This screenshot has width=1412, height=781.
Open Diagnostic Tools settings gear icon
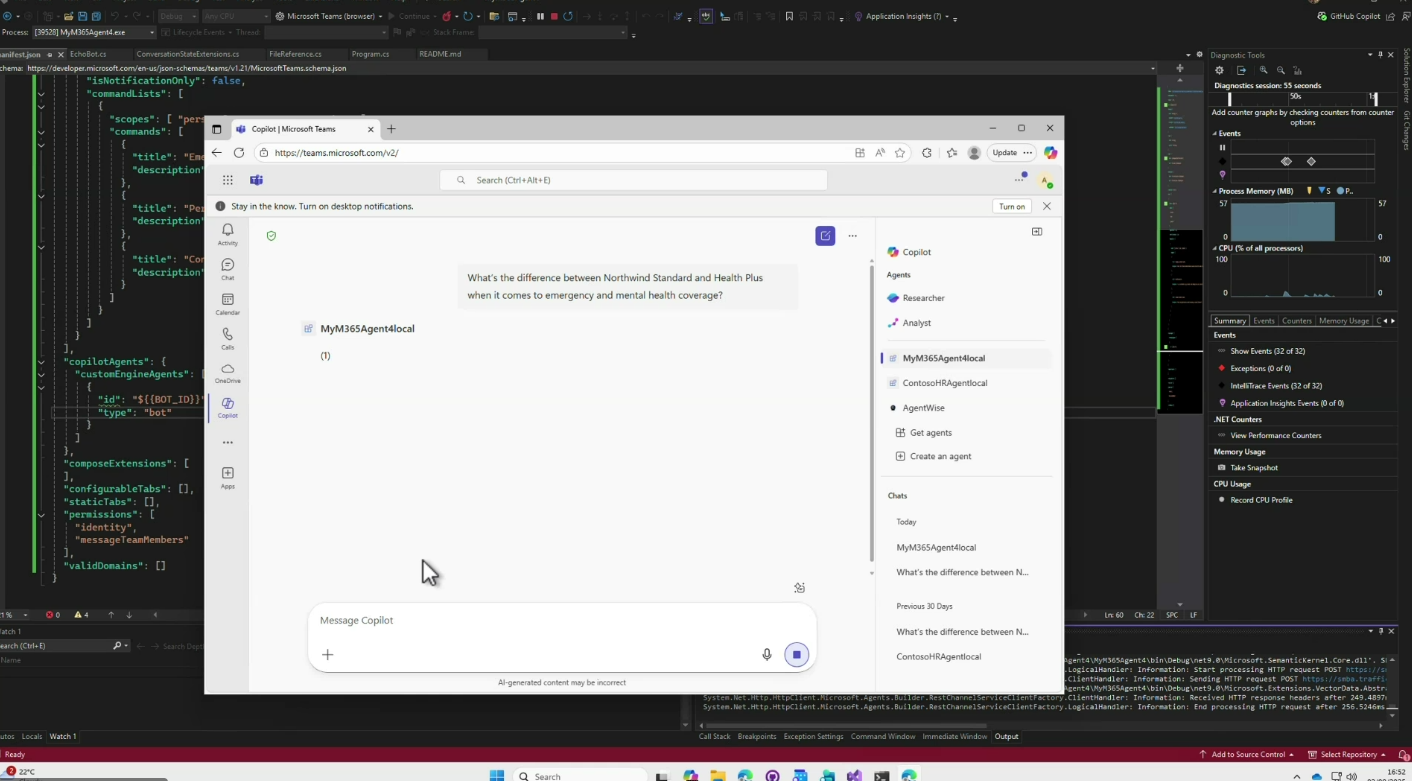(1219, 70)
